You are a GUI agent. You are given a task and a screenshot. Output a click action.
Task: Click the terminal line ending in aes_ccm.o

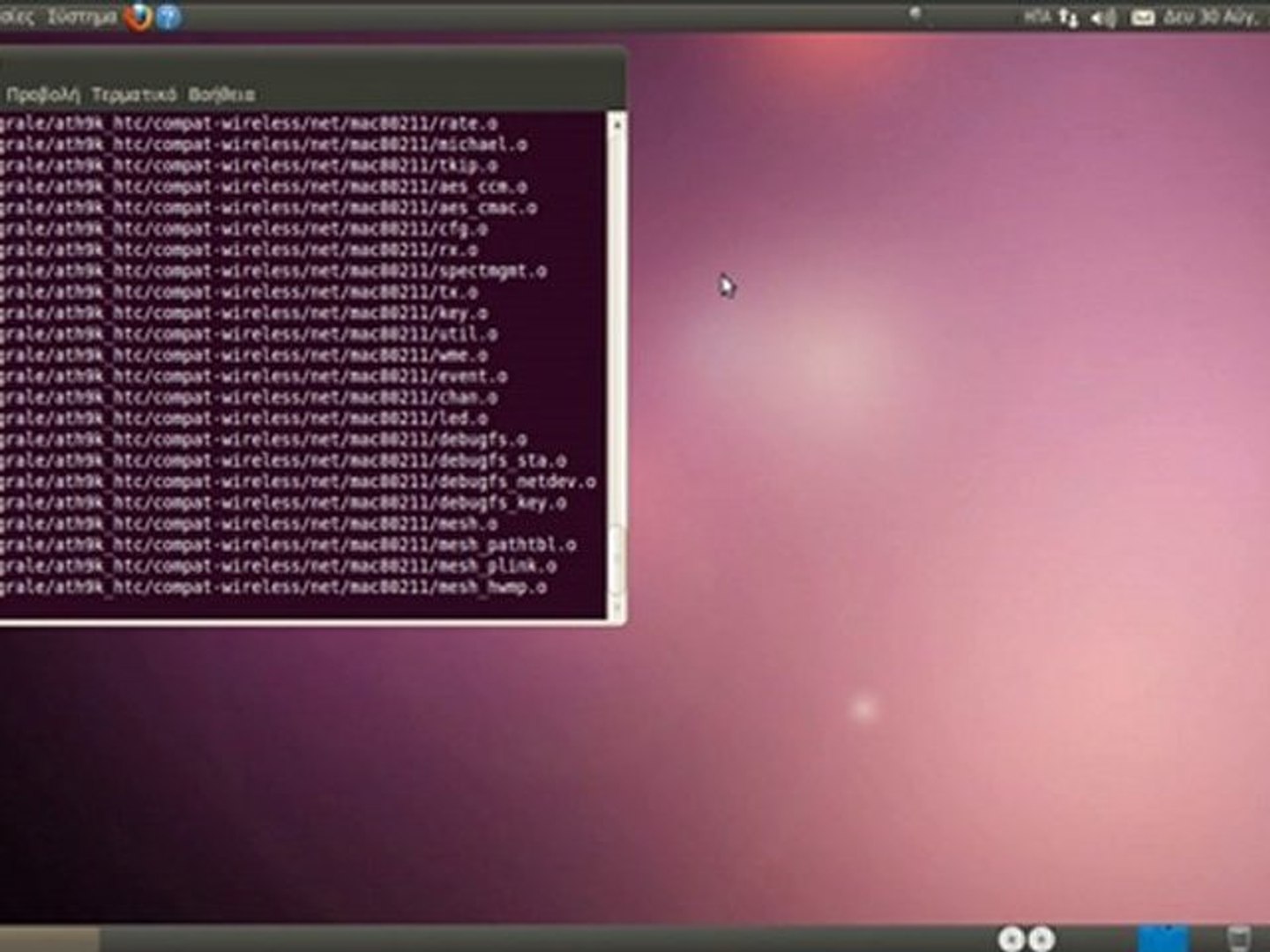(264, 187)
